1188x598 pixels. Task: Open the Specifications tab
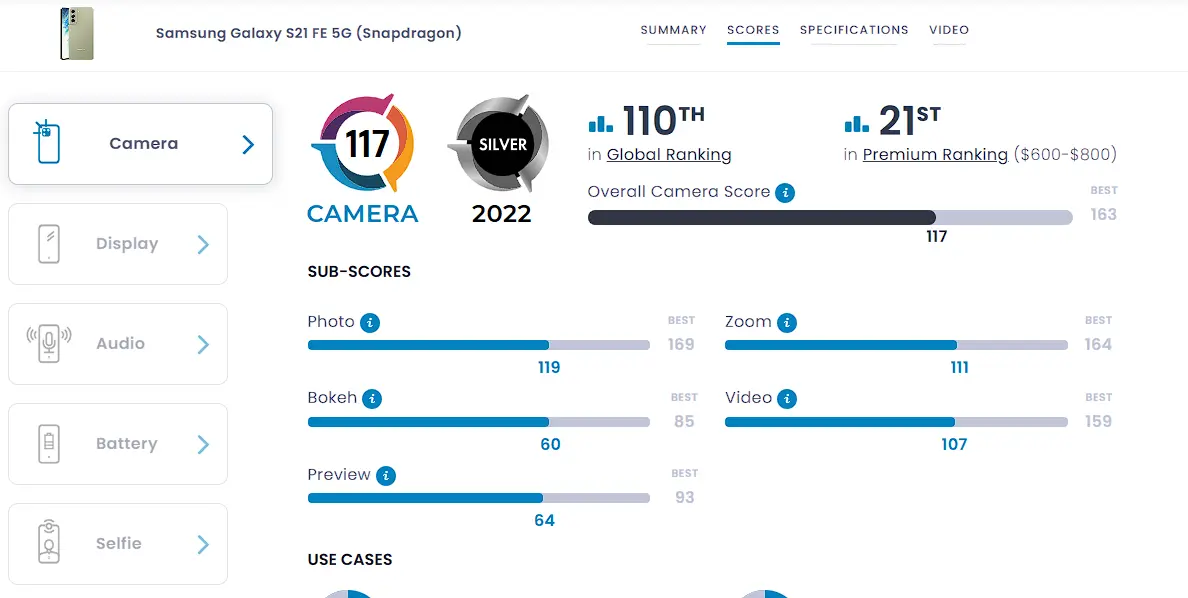[x=854, y=30]
